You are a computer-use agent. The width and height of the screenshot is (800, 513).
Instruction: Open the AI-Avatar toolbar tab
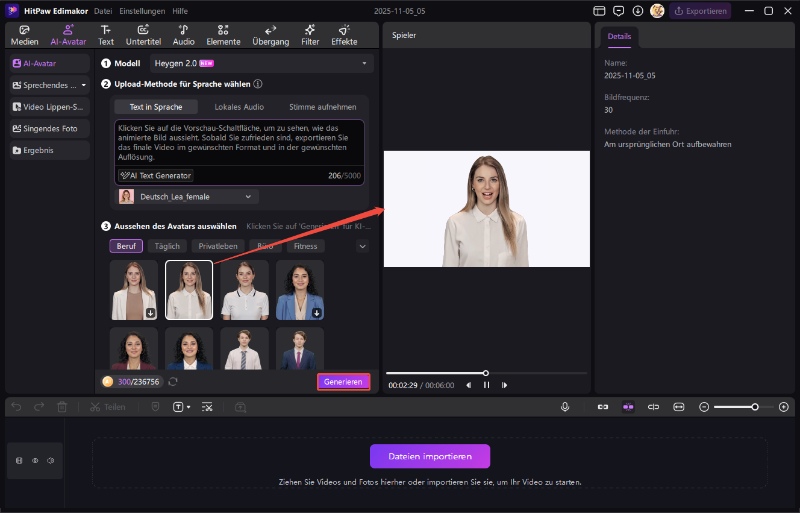click(68, 35)
